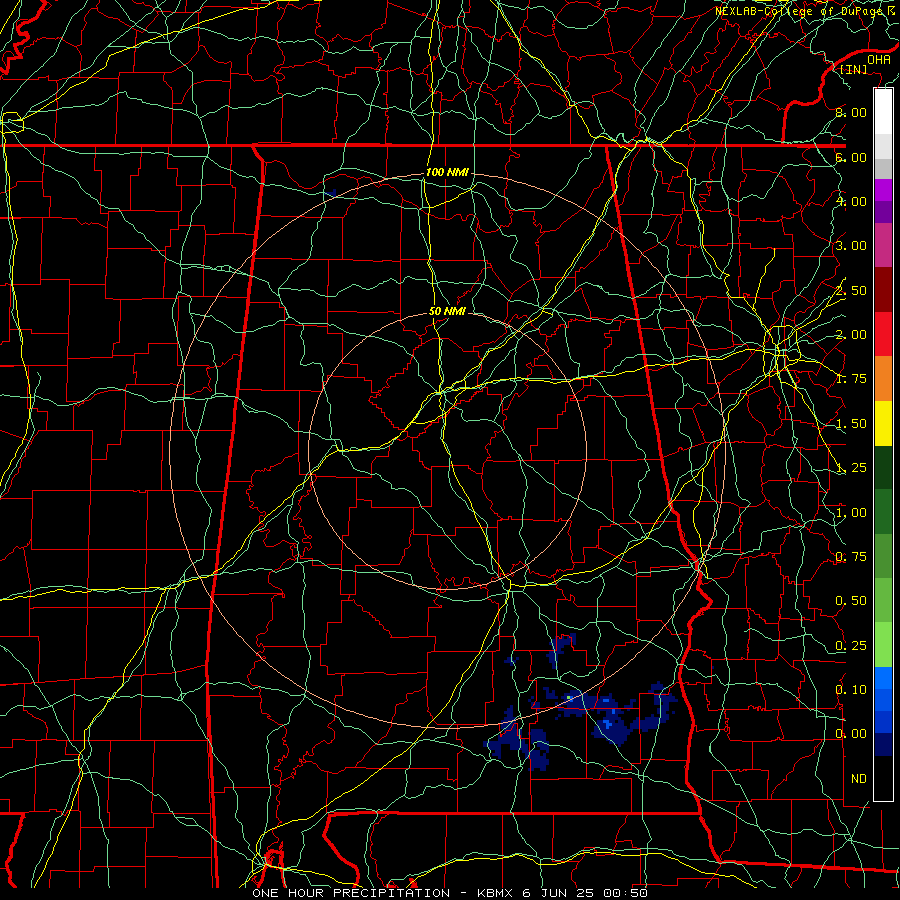Click the [IN] units label

click(x=854, y=69)
